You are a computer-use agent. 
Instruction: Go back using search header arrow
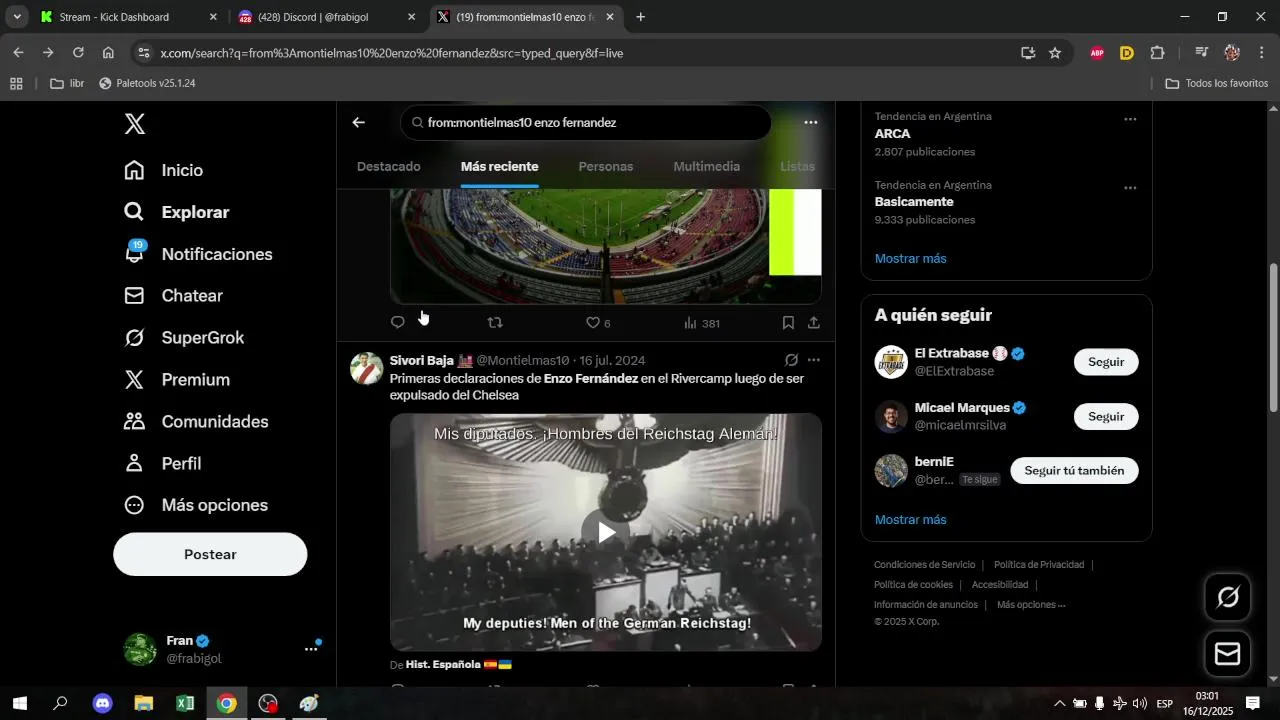point(359,122)
